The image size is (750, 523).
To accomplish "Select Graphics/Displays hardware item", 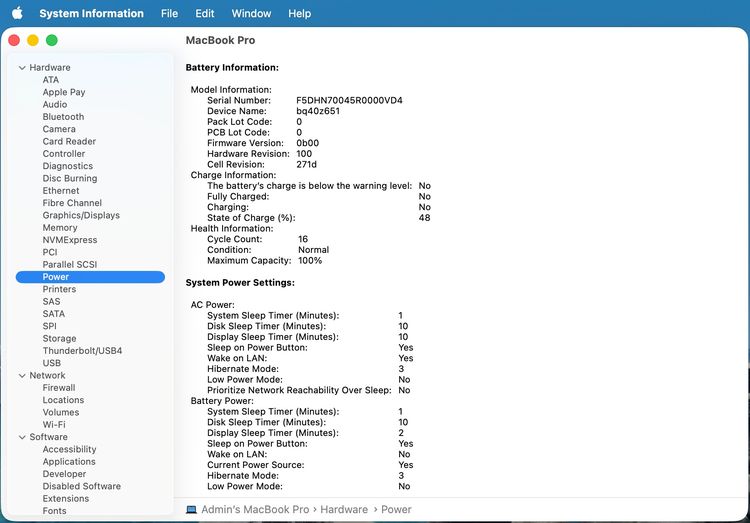I will coord(81,215).
